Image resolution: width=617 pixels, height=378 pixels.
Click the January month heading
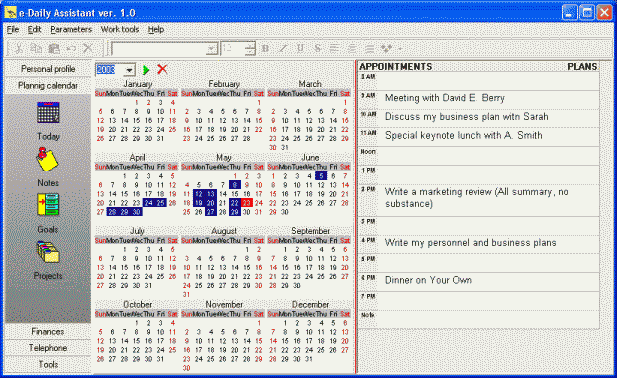point(138,84)
